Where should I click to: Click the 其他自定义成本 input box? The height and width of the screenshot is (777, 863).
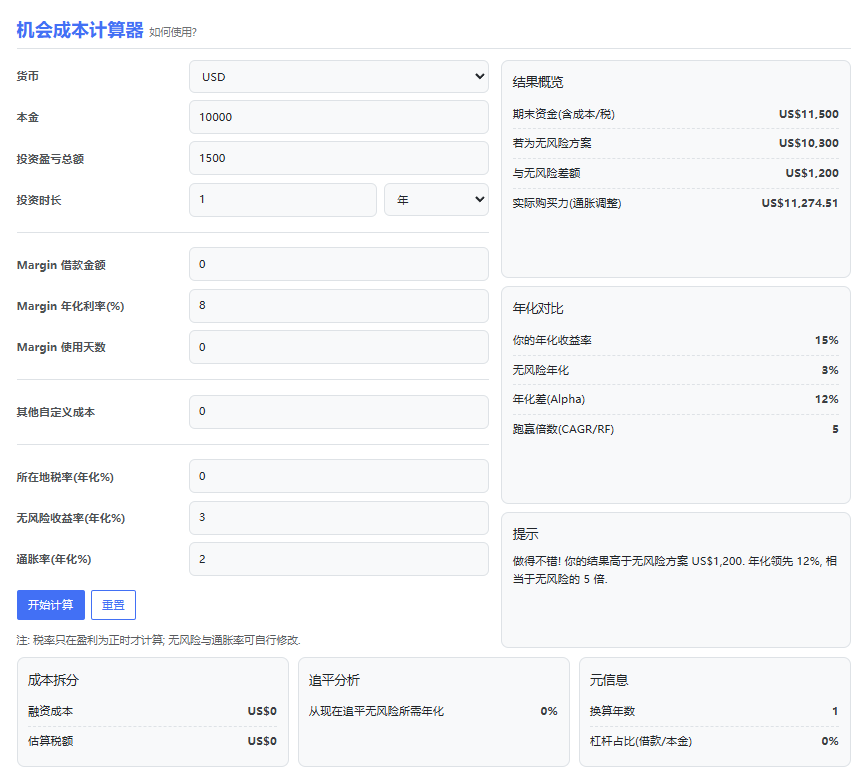338,412
